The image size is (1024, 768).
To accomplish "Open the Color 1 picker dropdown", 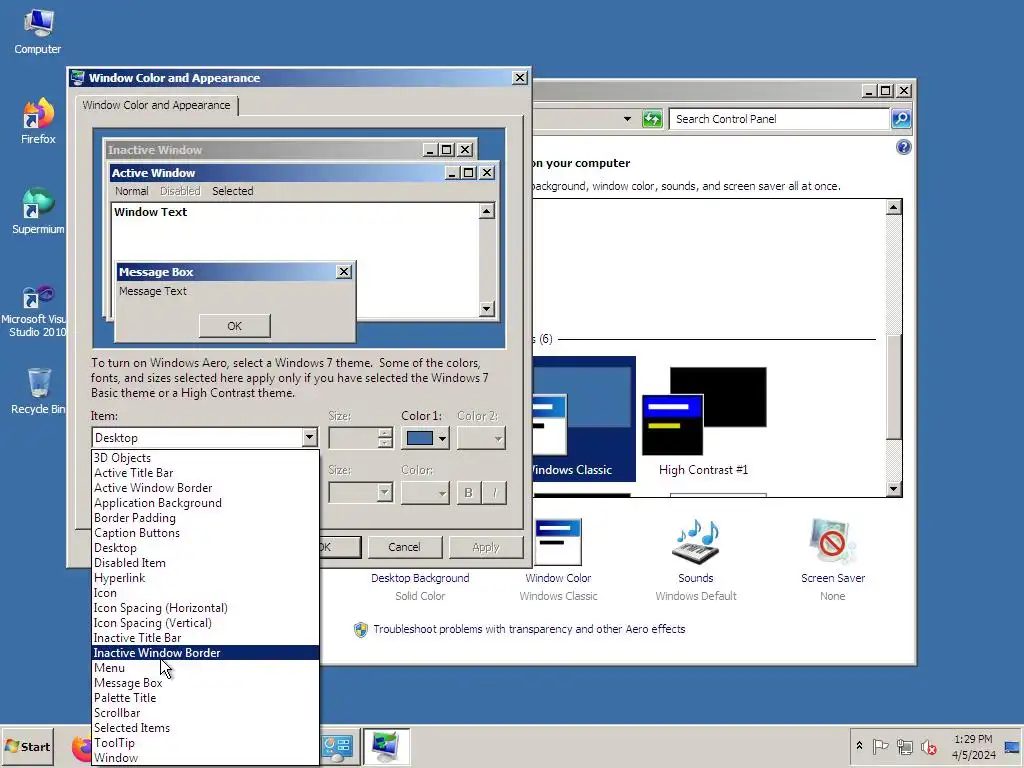I will [425, 438].
